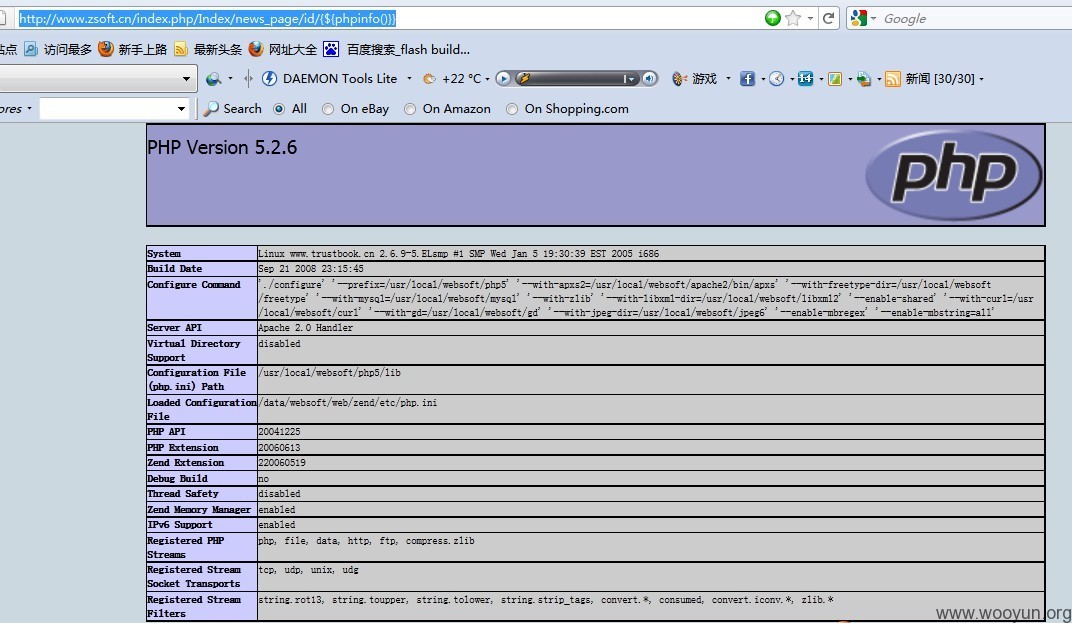
Task: Click the address bar URL
Action: tap(207, 18)
